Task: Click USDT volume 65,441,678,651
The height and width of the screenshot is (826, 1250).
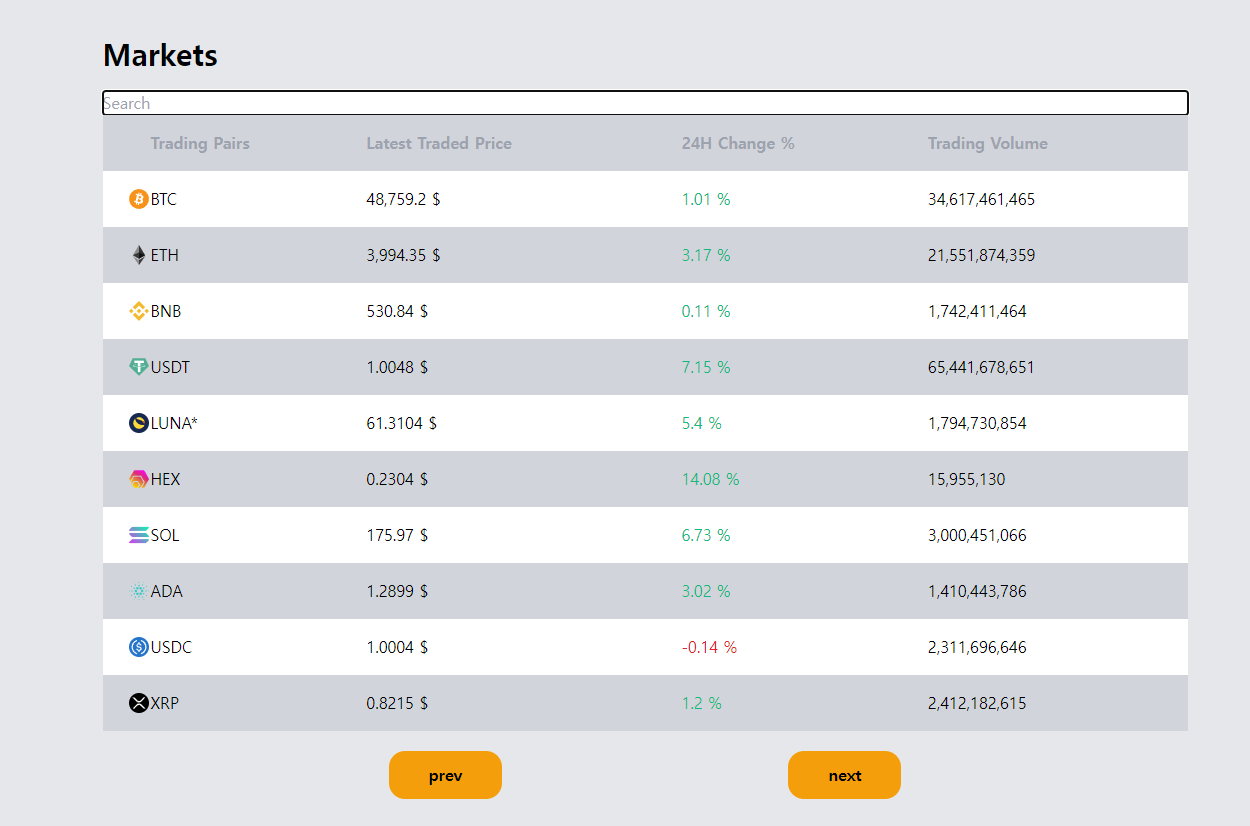Action: [x=981, y=367]
